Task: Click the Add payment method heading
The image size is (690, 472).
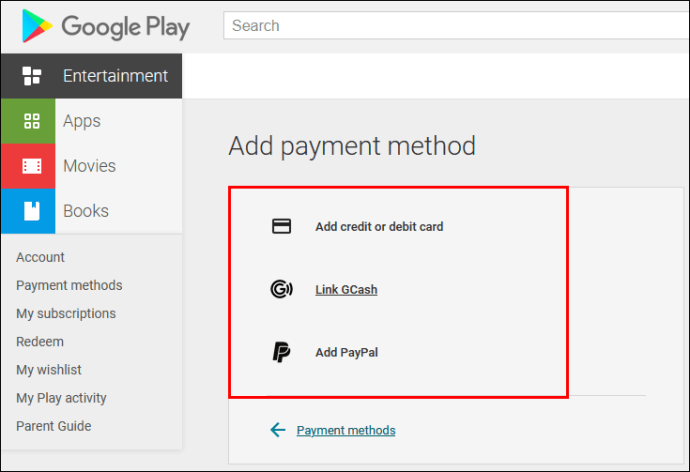Action: 352,146
